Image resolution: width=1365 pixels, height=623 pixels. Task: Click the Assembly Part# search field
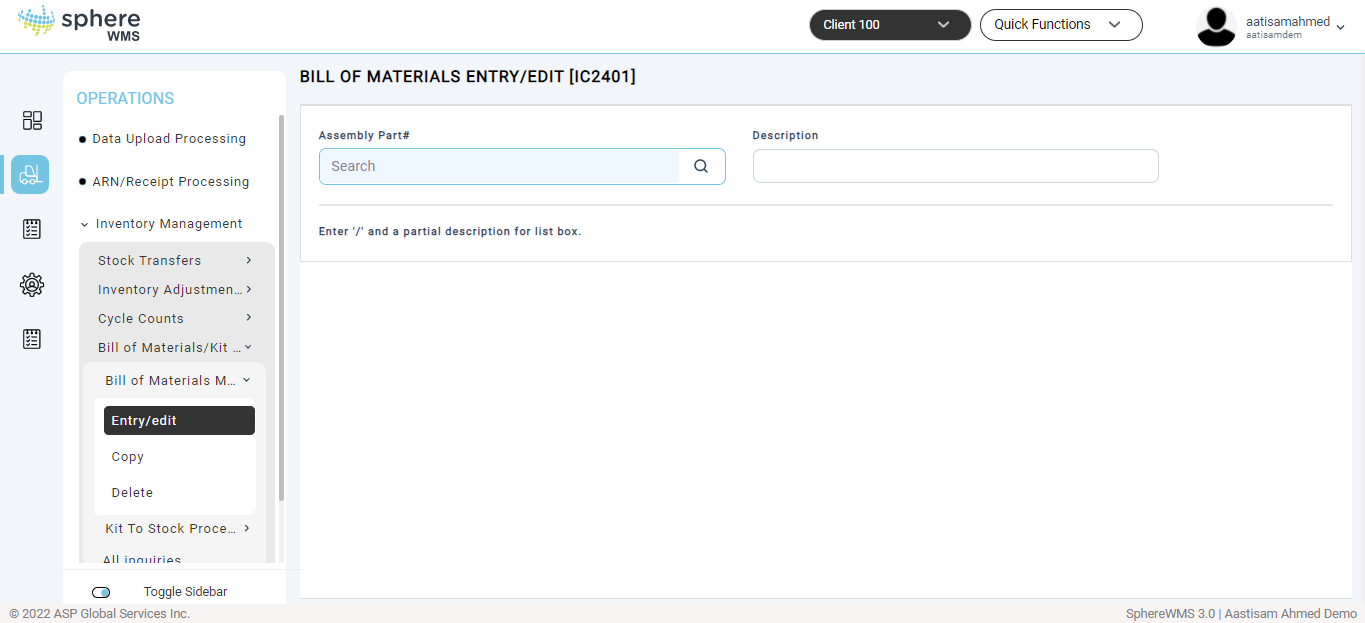pyautogui.click(x=499, y=166)
